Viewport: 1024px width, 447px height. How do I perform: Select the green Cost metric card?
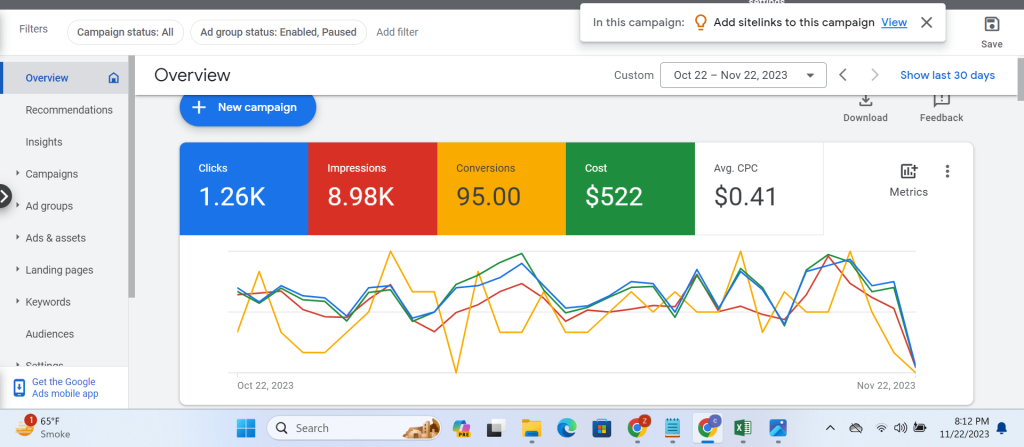pos(630,188)
